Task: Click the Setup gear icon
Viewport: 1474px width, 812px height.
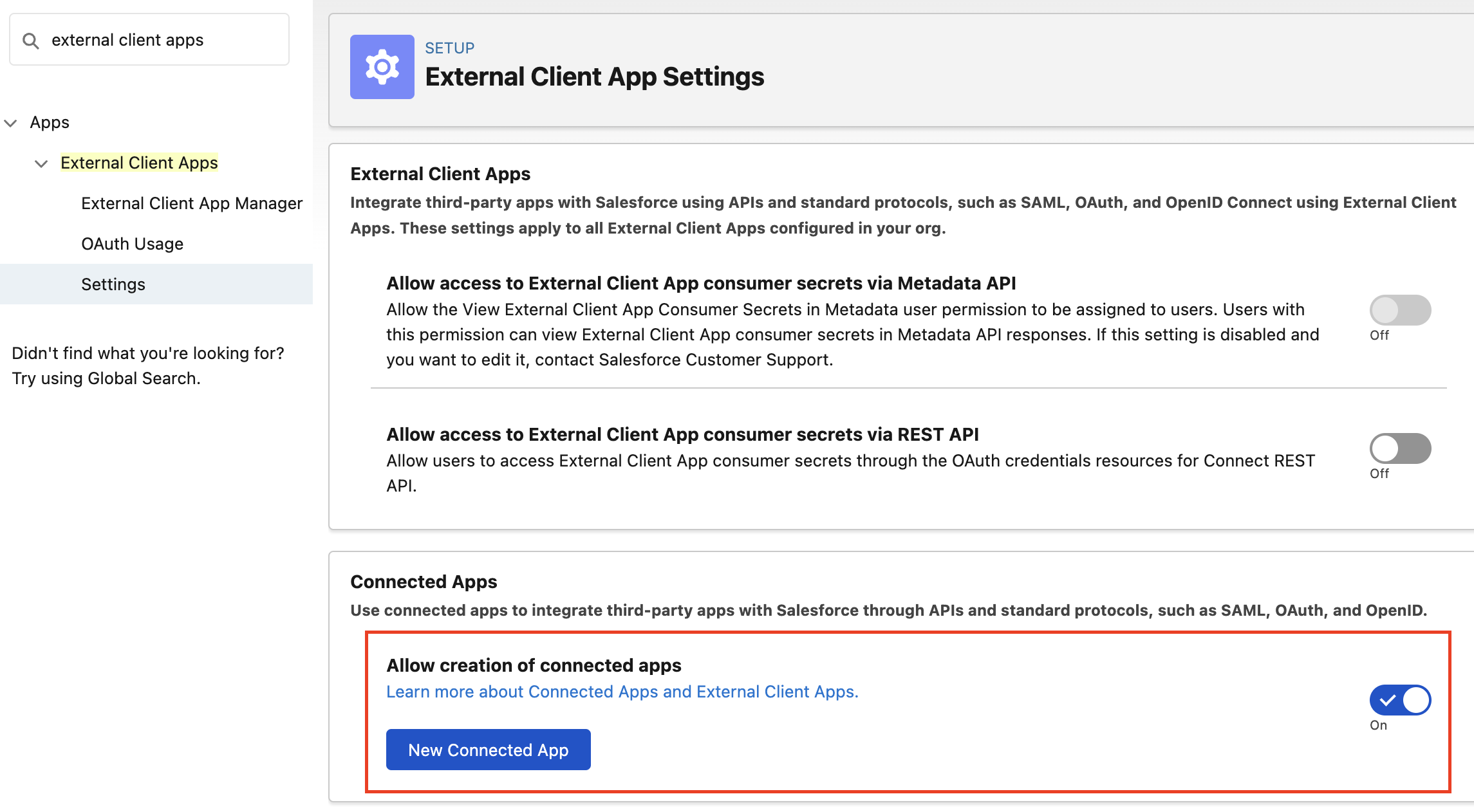Action: 382,67
